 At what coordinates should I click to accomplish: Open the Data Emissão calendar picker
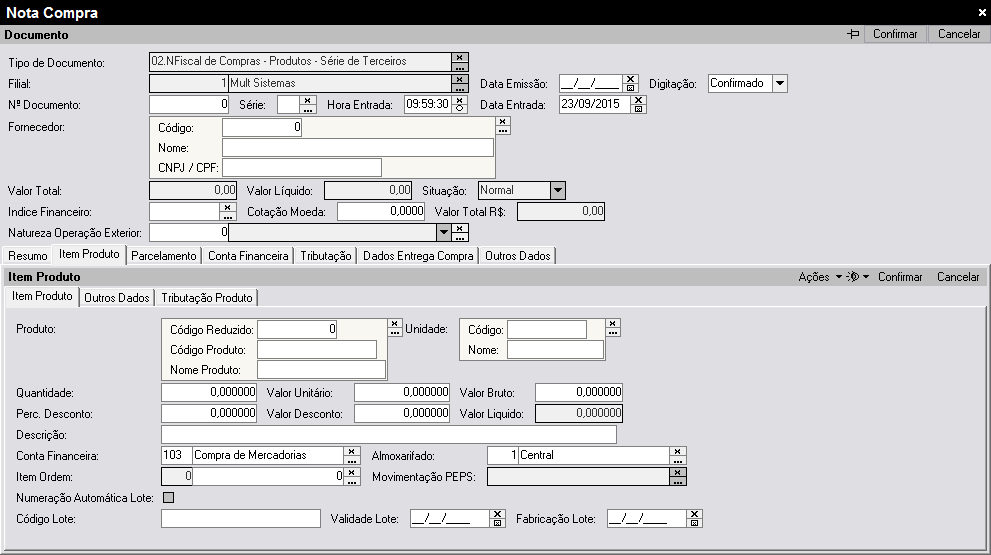(629, 88)
